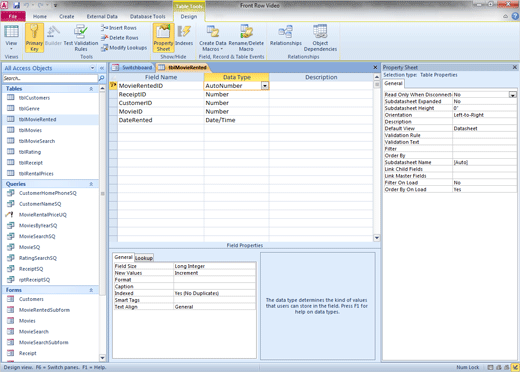Click the navigation pane Search field
Image resolution: width=520 pixels, height=372 pixels.
[x=50, y=78]
